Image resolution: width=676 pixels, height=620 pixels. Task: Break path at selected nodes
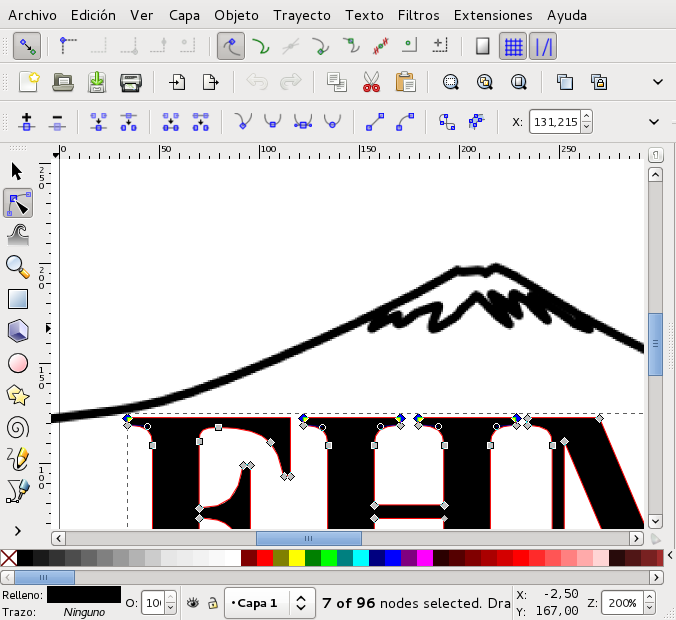point(128,122)
